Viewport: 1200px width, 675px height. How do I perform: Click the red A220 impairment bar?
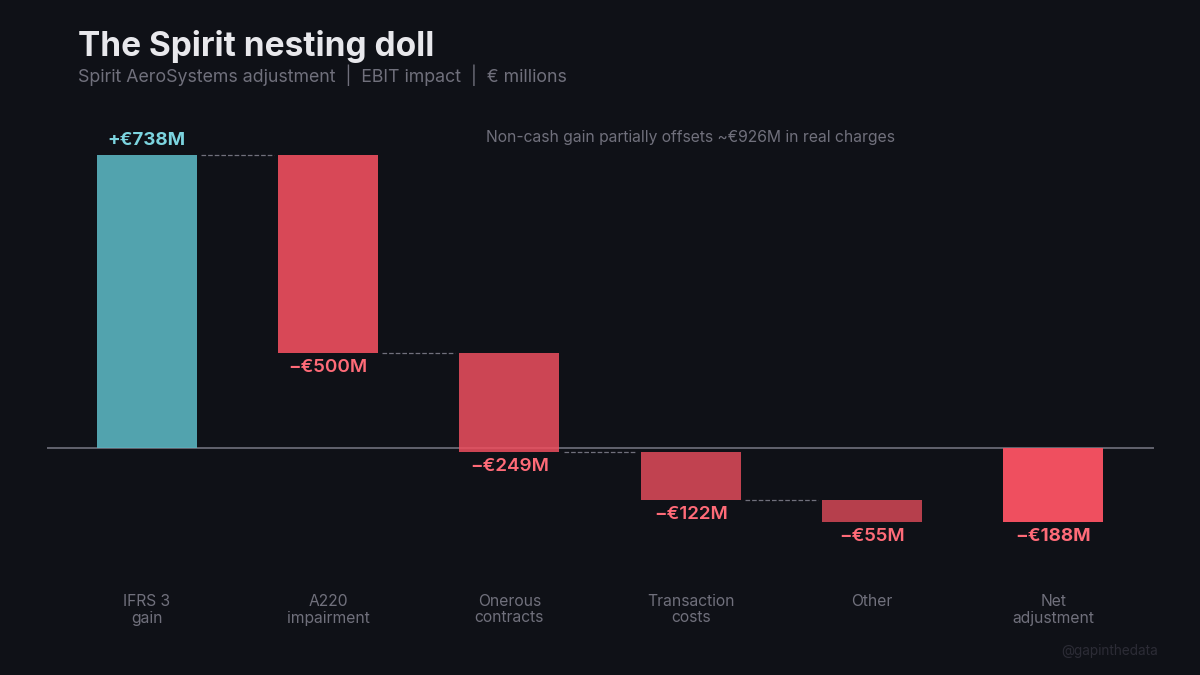point(328,253)
